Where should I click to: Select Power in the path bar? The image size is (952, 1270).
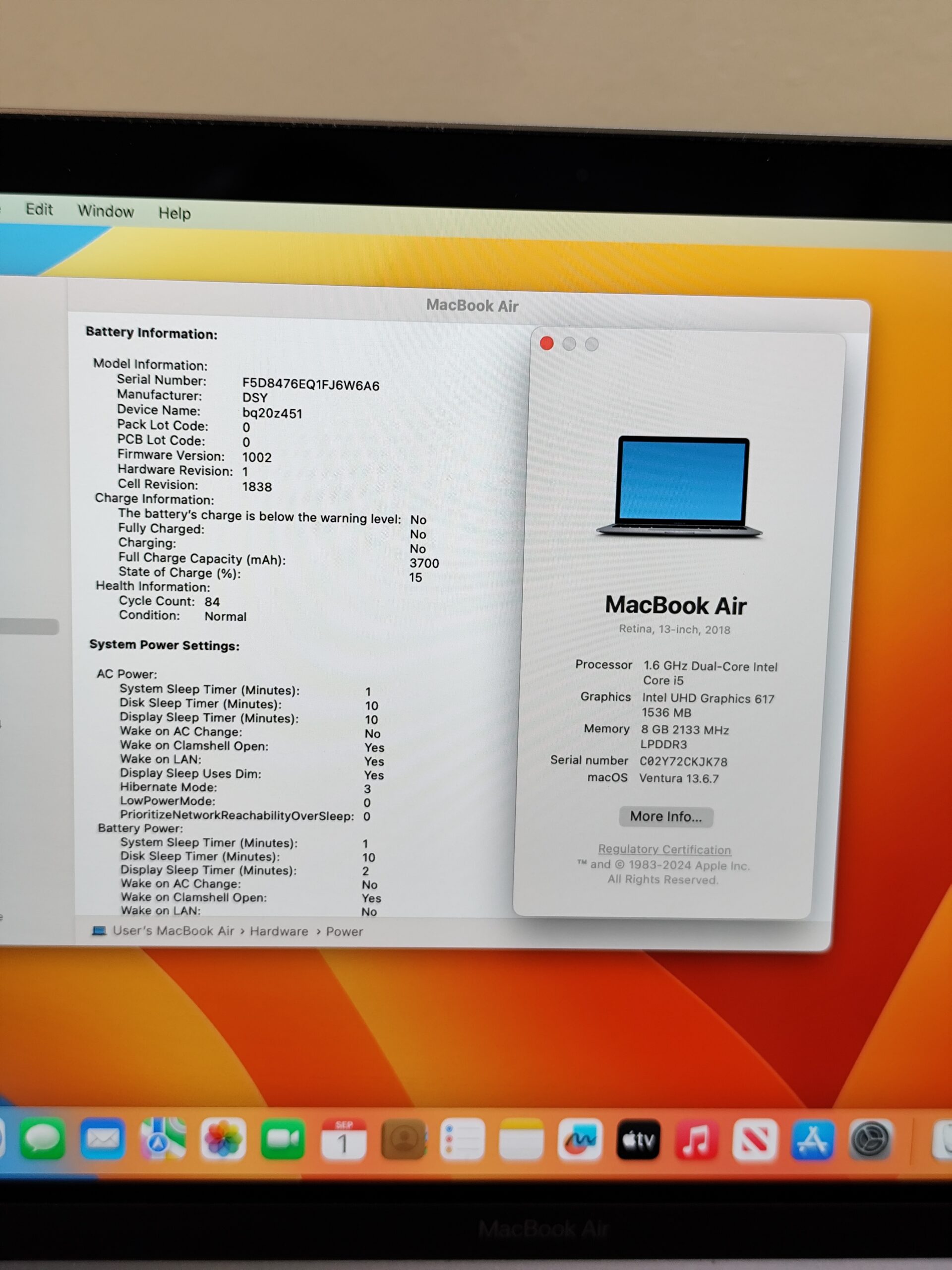344,932
